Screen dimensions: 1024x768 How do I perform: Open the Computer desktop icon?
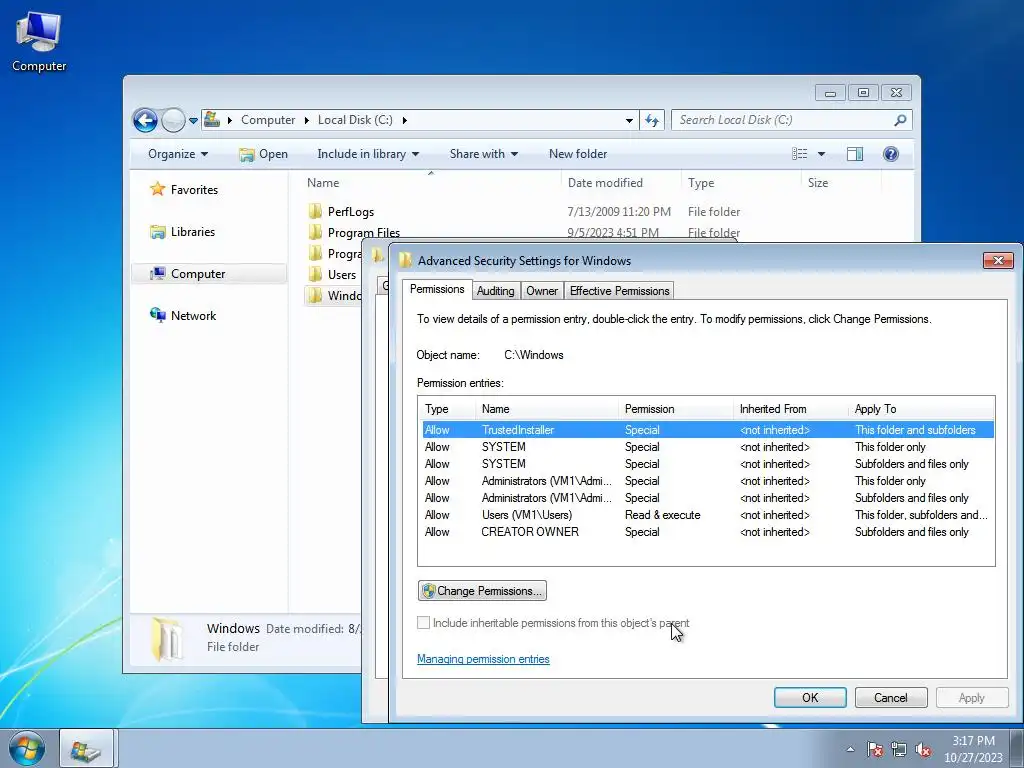click(39, 42)
